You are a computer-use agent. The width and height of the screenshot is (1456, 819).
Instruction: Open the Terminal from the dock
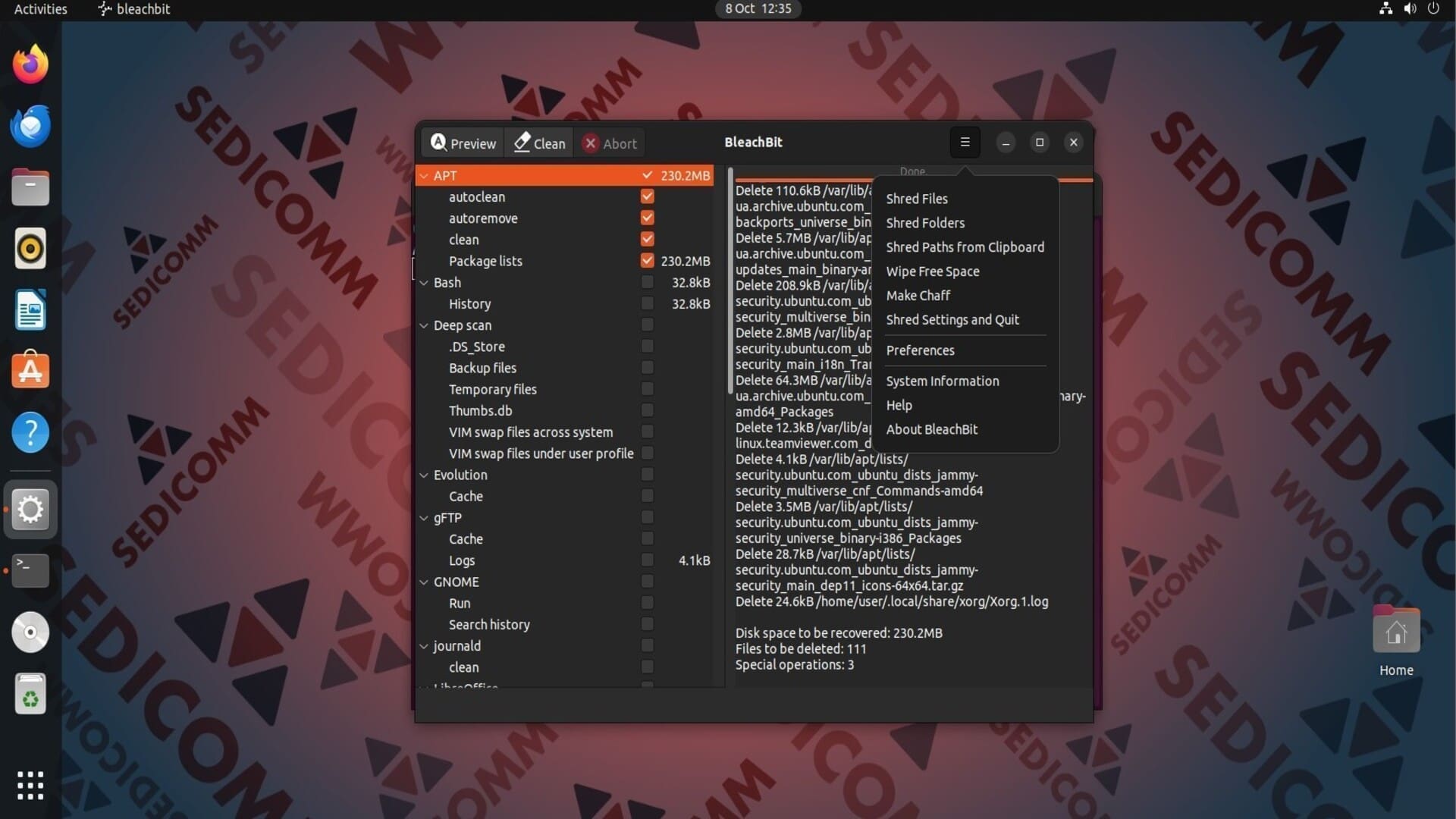point(30,570)
